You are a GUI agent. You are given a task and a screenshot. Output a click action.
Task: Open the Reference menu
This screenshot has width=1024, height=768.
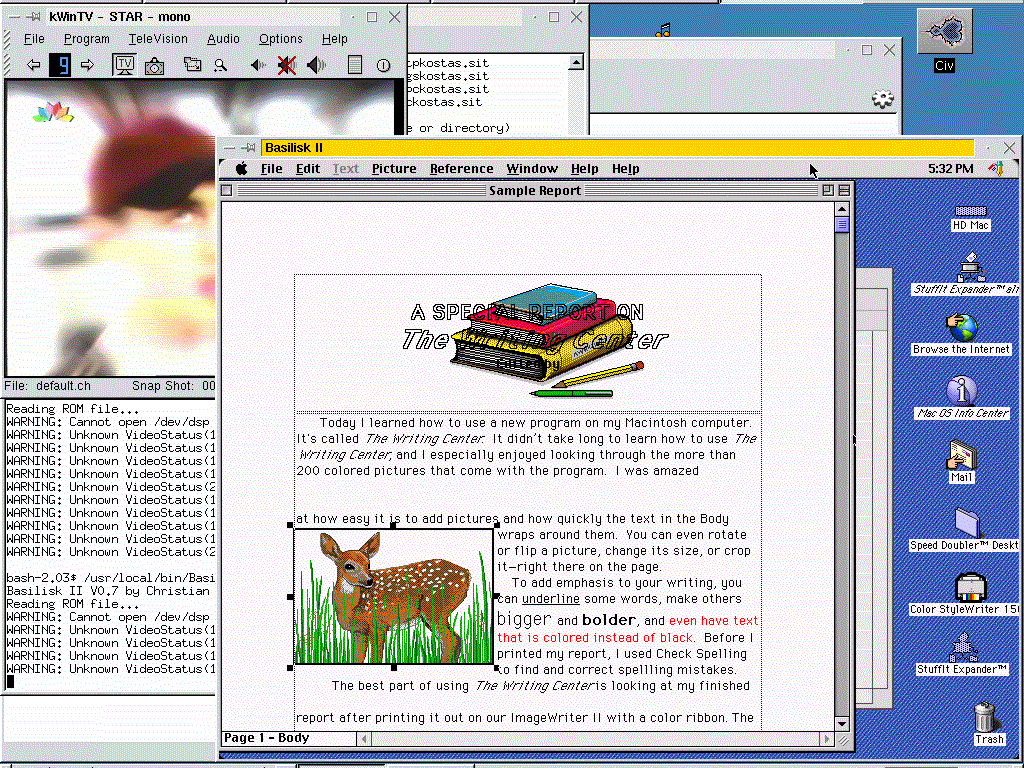[x=462, y=168]
